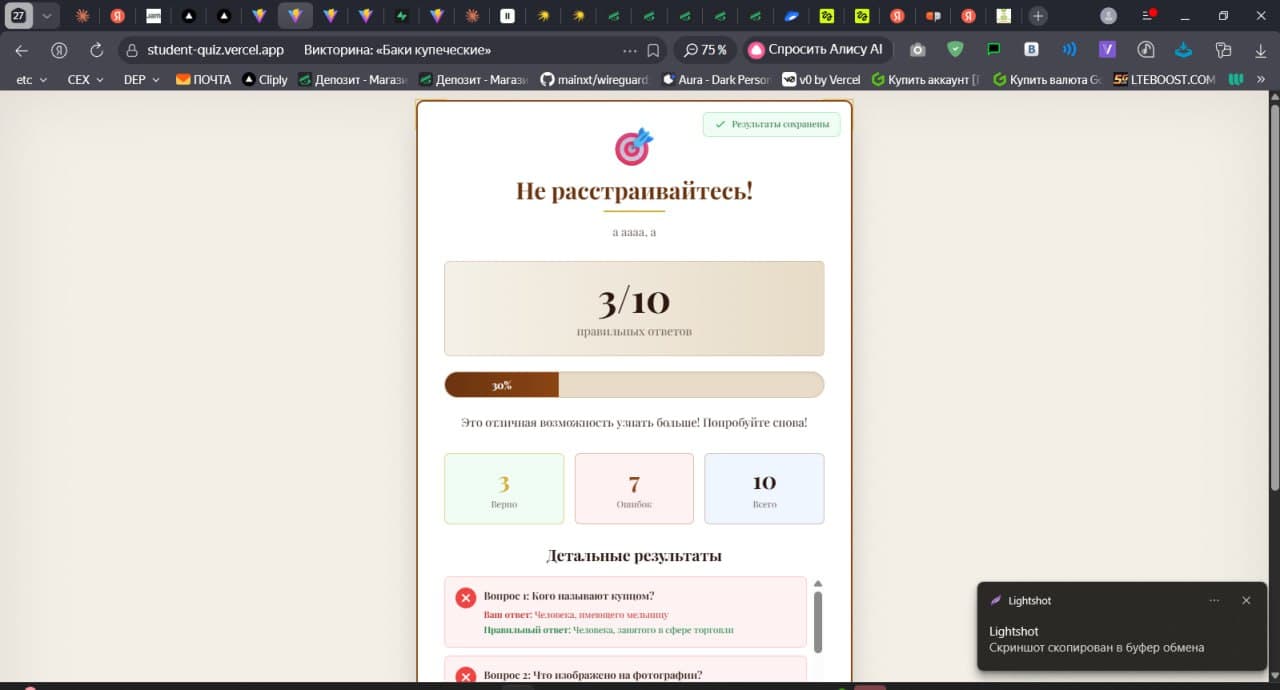This screenshot has width=1280, height=690.
Task: Open the VK extension icon
Action: click(x=1030, y=49)
